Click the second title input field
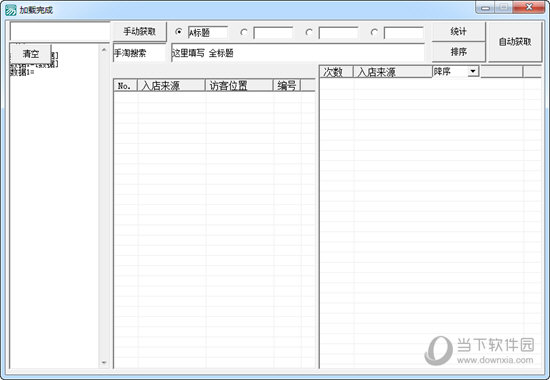 (273, 33)
